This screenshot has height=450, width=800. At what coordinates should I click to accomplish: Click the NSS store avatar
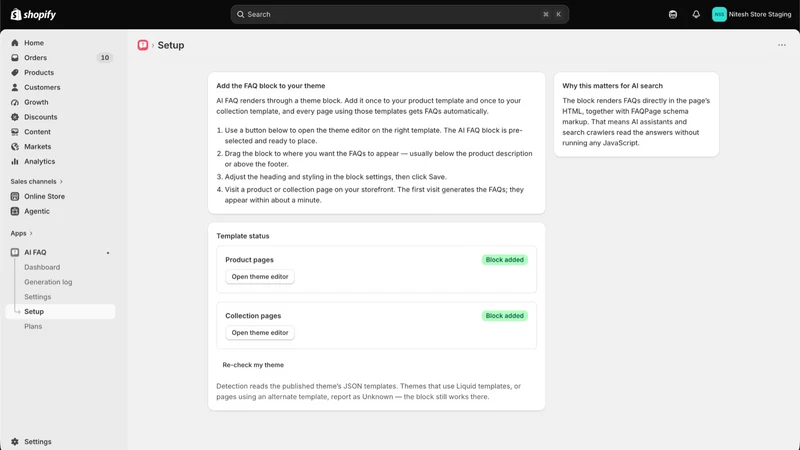(719, 14)
